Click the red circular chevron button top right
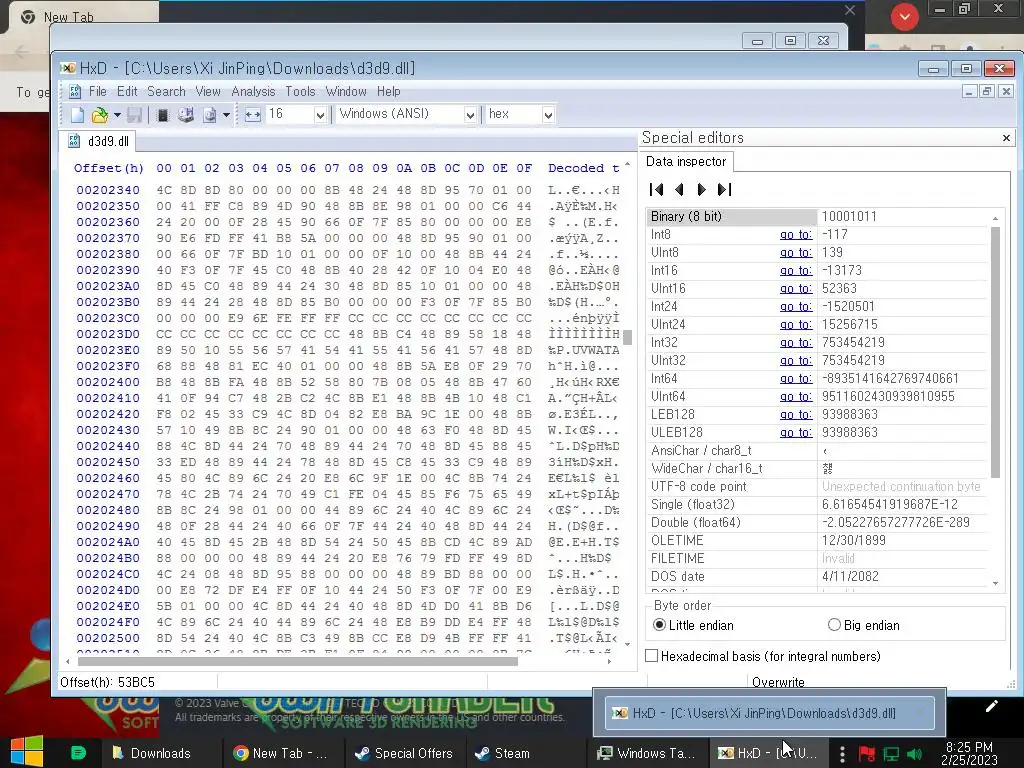Image resolution: width=1024 pixels, height=768 pixels. [904, 17]
